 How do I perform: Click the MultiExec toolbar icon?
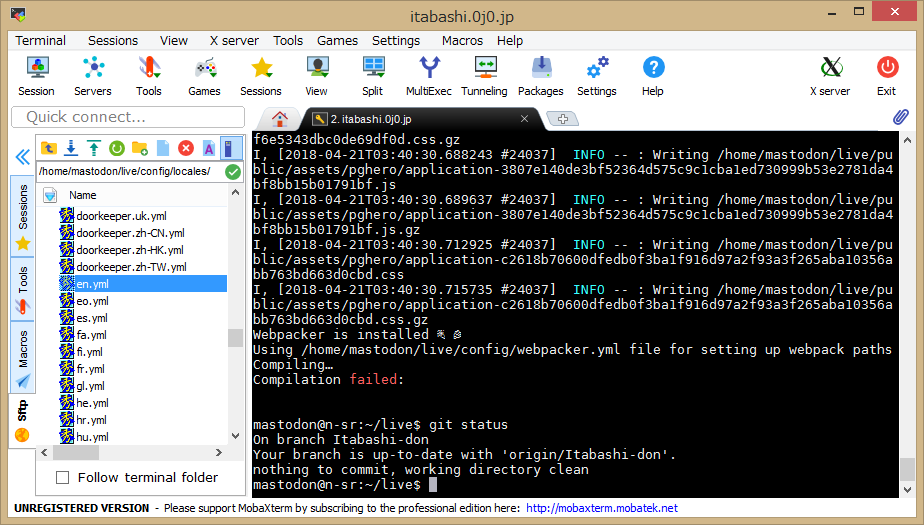[428, 75]
